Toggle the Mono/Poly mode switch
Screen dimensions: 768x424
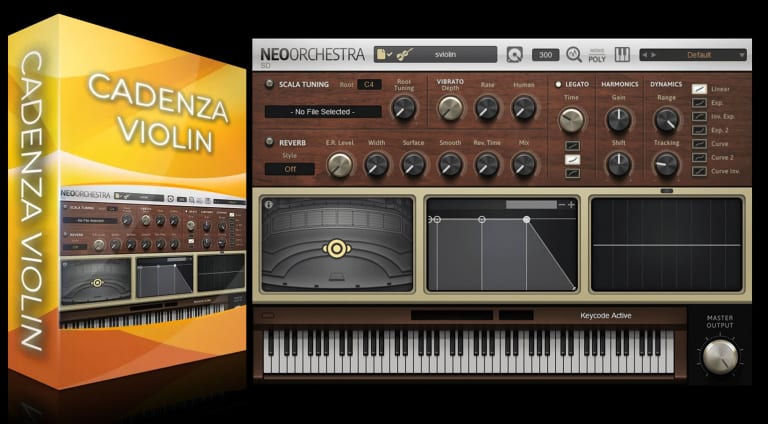(x=597, y=55)
